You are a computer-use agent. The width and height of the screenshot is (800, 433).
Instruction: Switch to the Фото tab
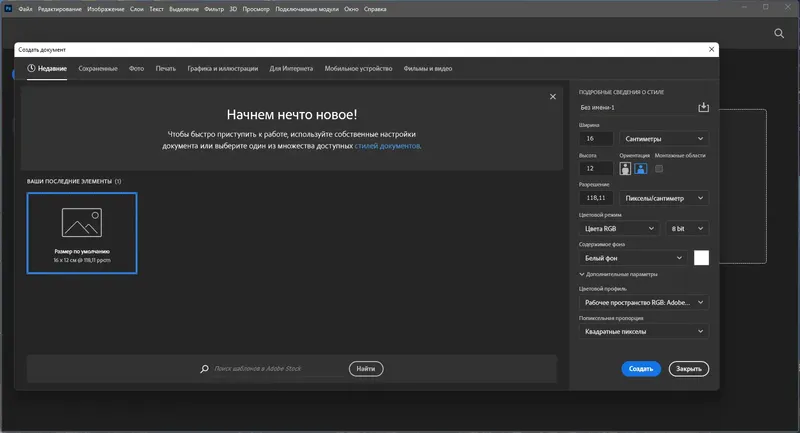(136, 68)
